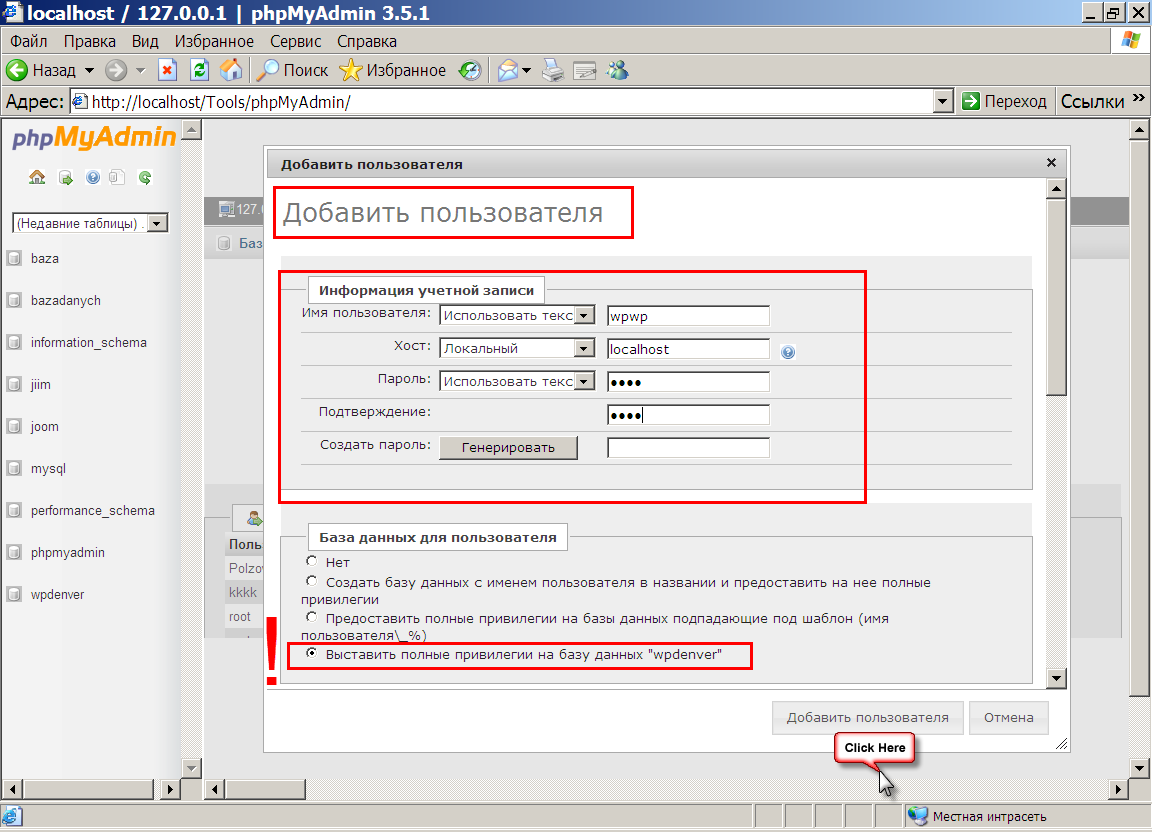This screenshot has height=832, width=1152.
Task: Expand the Ссылки links chevron
Action: click(x=1139, y=98)
